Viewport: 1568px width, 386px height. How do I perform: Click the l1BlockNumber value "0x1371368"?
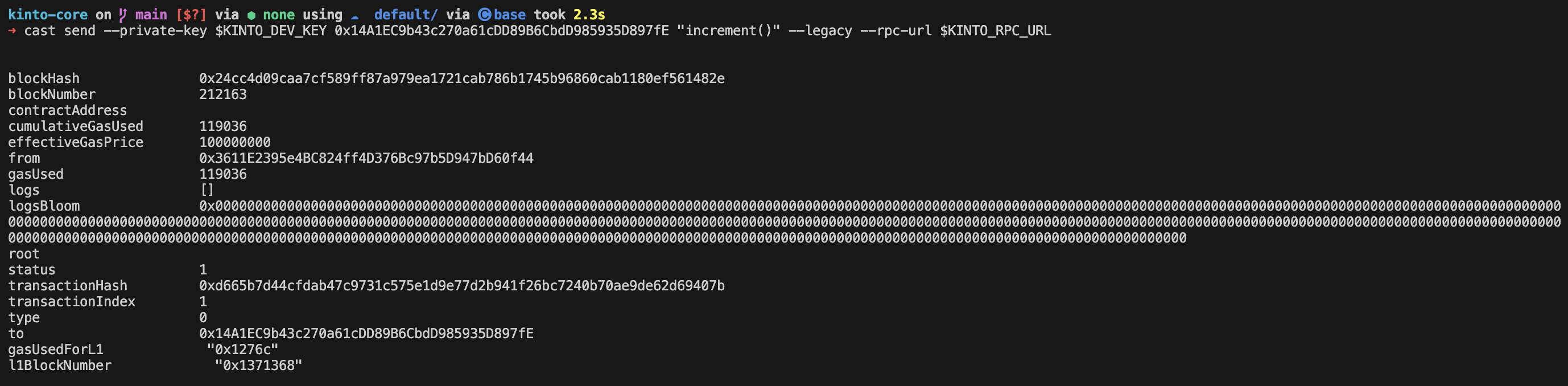point(258,366)
